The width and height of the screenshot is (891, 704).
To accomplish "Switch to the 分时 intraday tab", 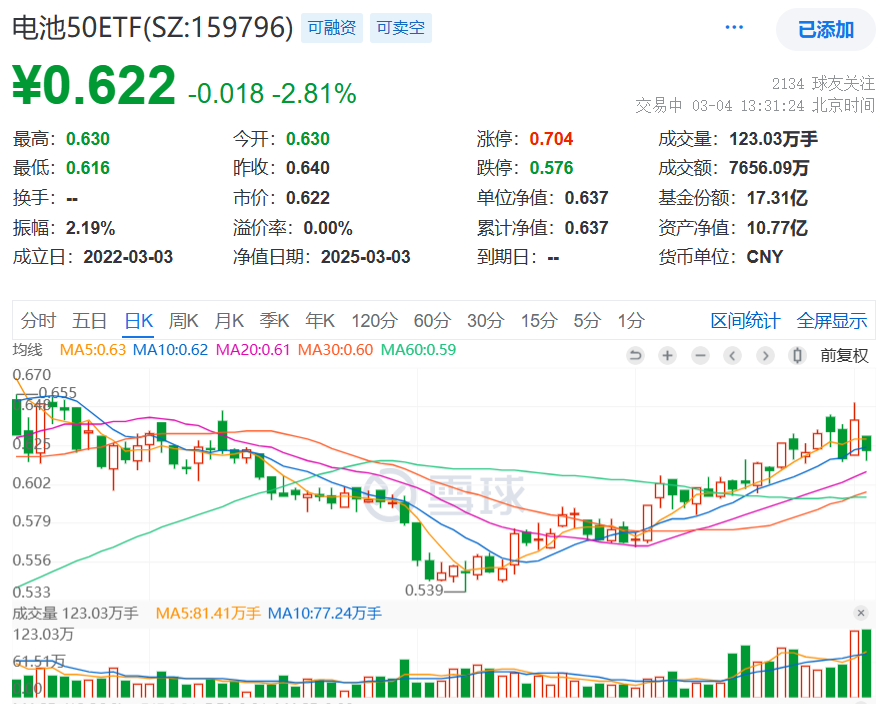I will click(x=38, y=321).
